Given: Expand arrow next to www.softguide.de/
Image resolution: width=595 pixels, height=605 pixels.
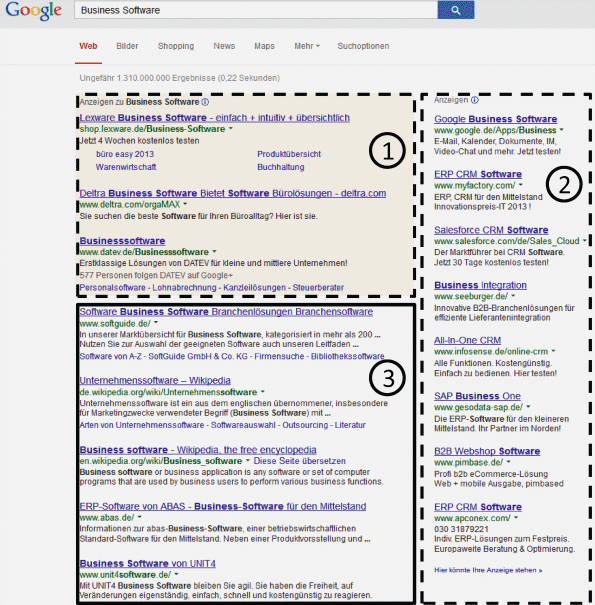Looking at the screenshot, I should pyautogui.click(x=156, y=323).
